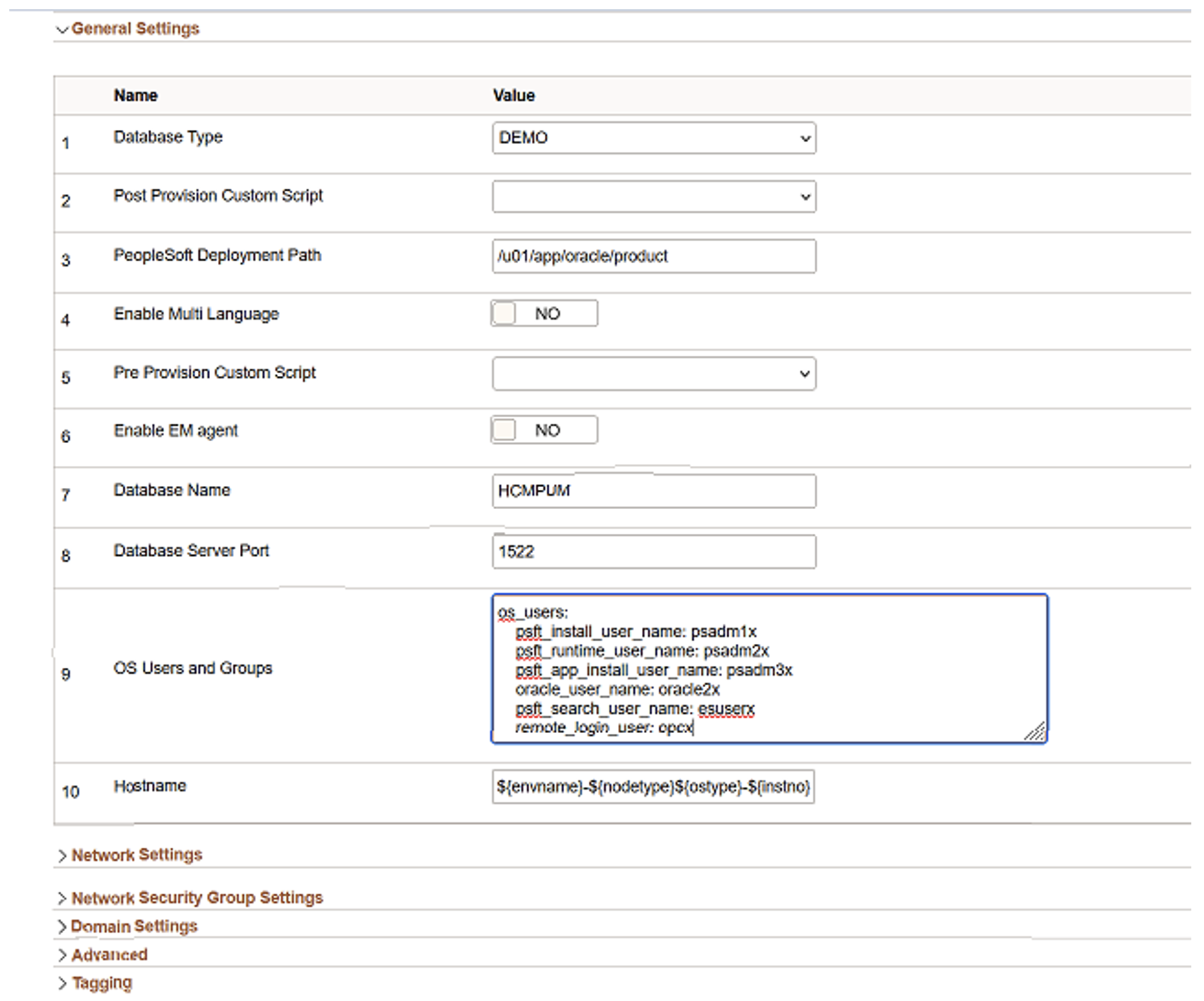Open the Pre Provision Custom Script dropdown
Screen dimensions: 1204x1001
tap(653, 374)
